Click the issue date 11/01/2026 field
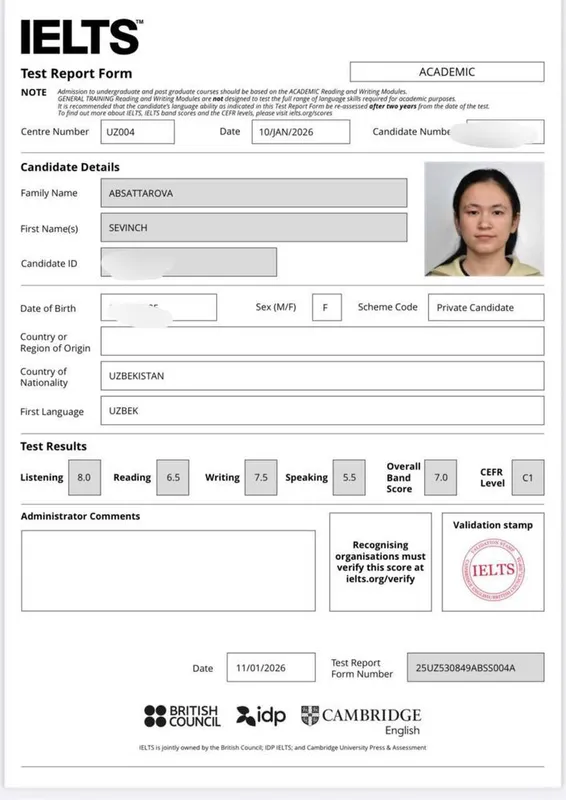 pos(272,667)
